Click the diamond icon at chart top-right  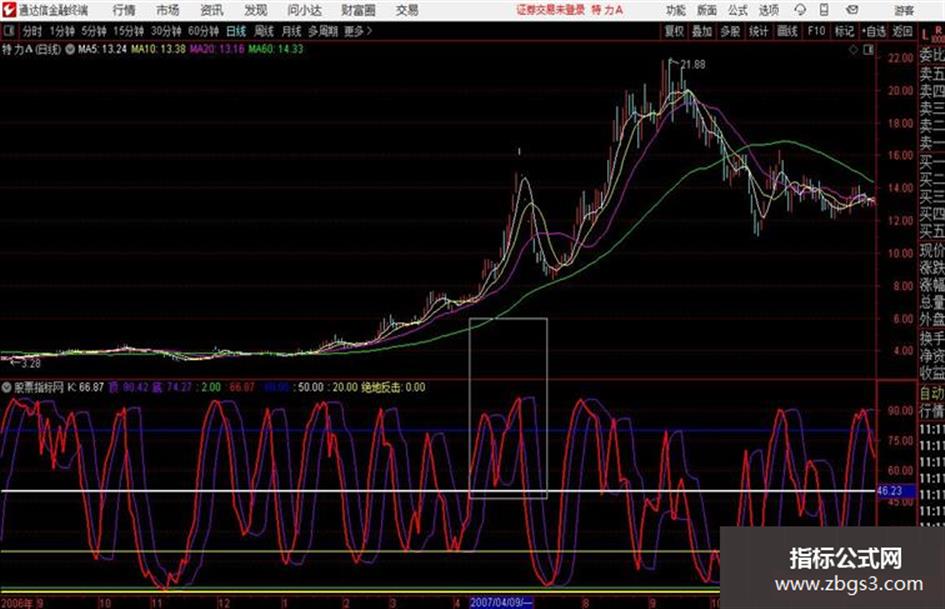(x=853, y=50)
